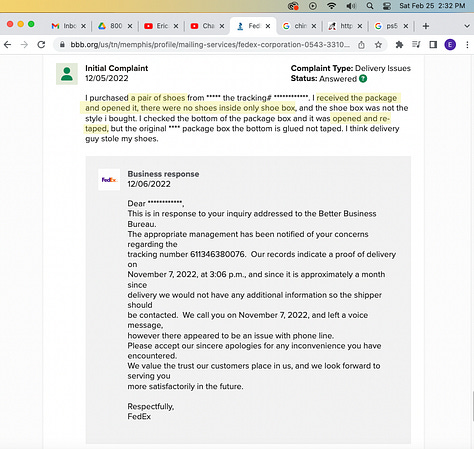Switch to the Gmail Inbox tab

(64, 26)
